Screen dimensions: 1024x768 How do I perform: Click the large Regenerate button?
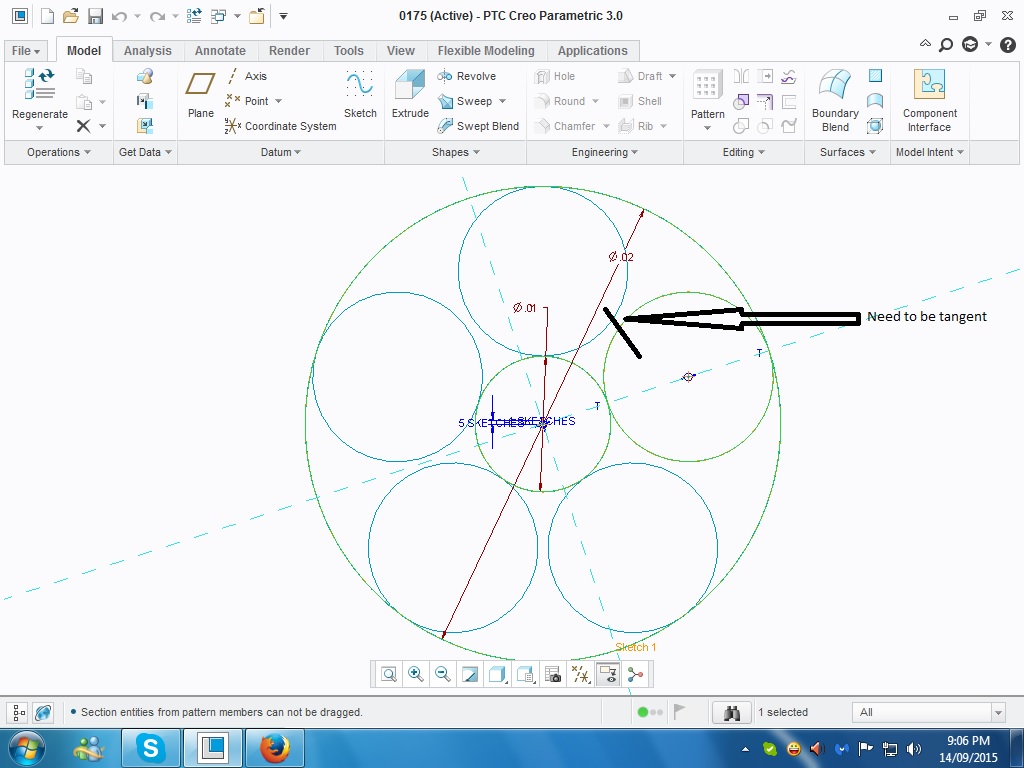tap(40, 95)
